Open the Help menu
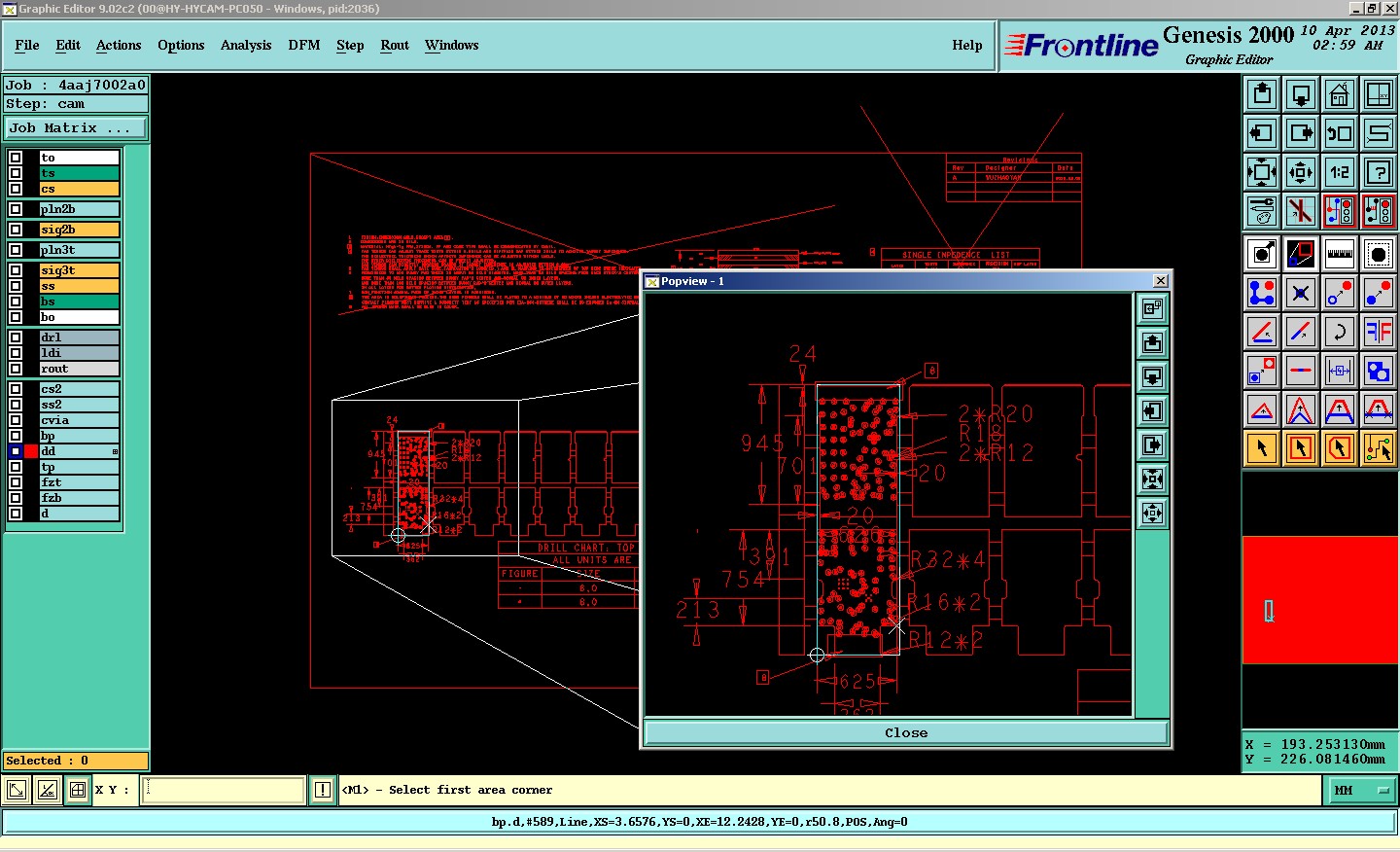 pyautogui.click(x=967, y=45)
